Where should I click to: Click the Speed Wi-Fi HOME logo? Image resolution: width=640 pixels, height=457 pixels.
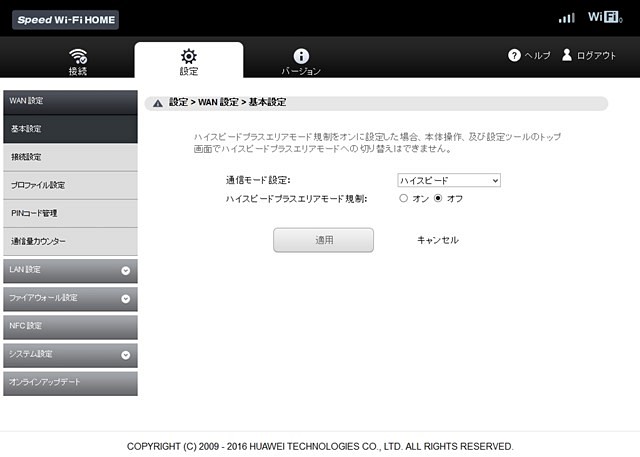66,20
